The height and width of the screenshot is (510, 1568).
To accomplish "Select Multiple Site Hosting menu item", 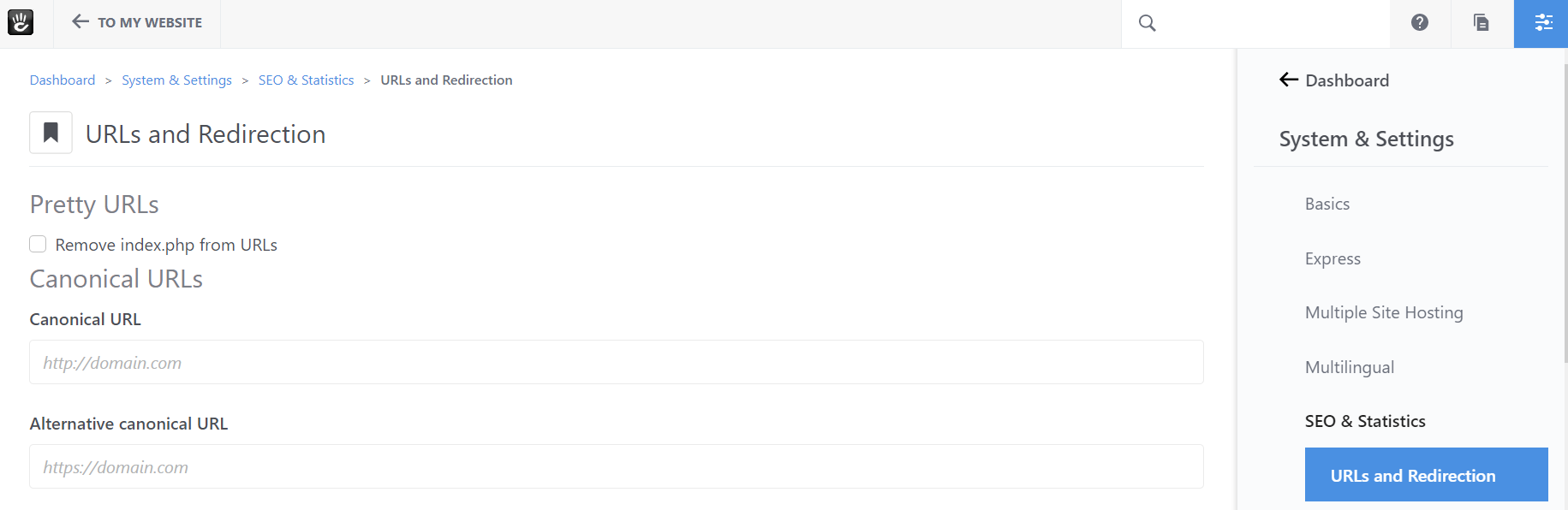I will pos(1384,312).
